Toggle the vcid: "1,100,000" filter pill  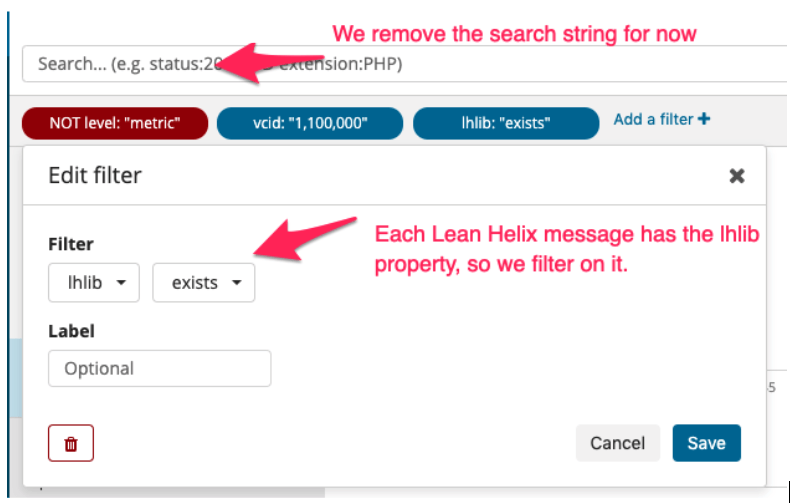point(310,123)
